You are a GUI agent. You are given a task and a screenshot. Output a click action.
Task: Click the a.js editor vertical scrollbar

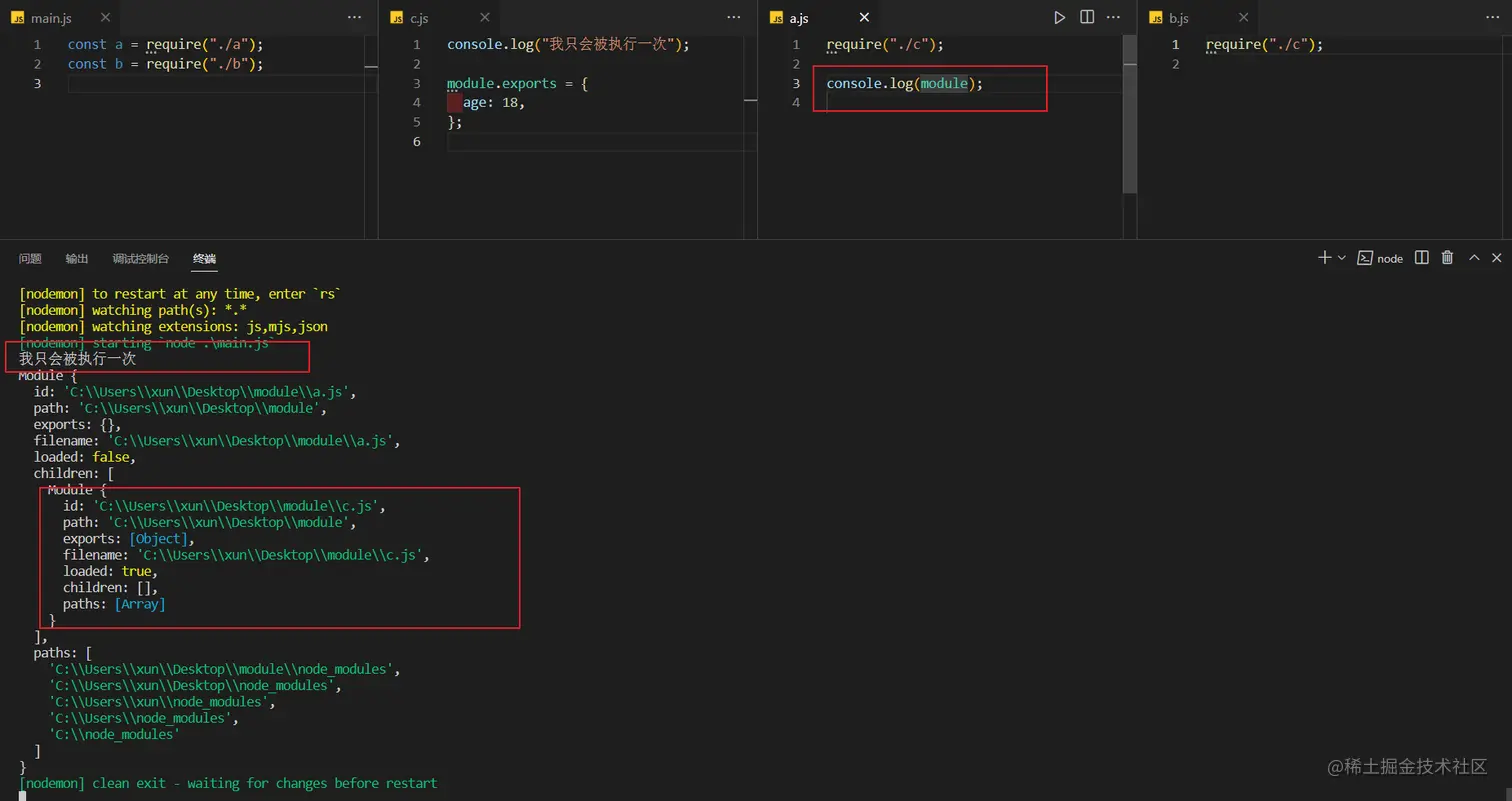tap(1130, 114)
